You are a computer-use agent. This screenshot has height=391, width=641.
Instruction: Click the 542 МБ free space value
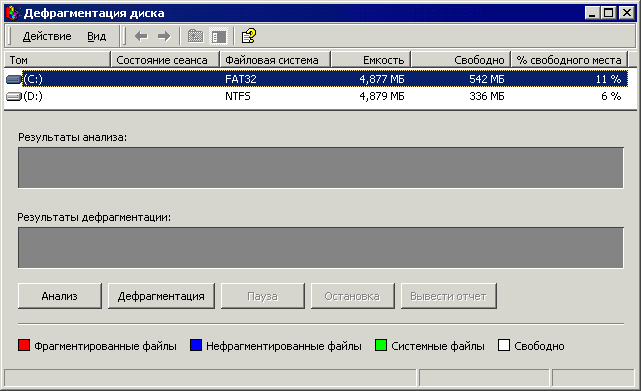486,79
